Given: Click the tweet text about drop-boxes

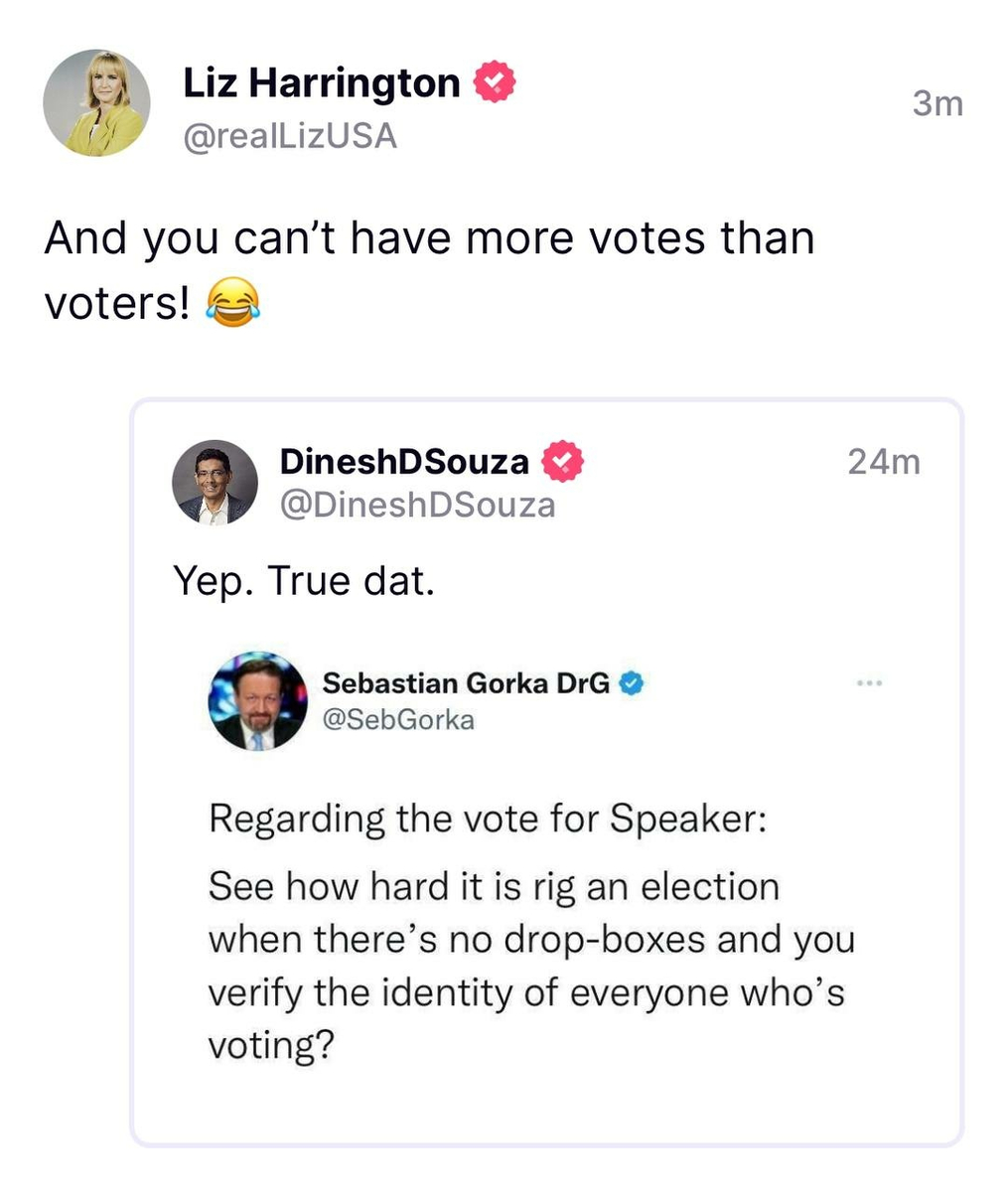Looking at the screenshot, I should (530, 940).
